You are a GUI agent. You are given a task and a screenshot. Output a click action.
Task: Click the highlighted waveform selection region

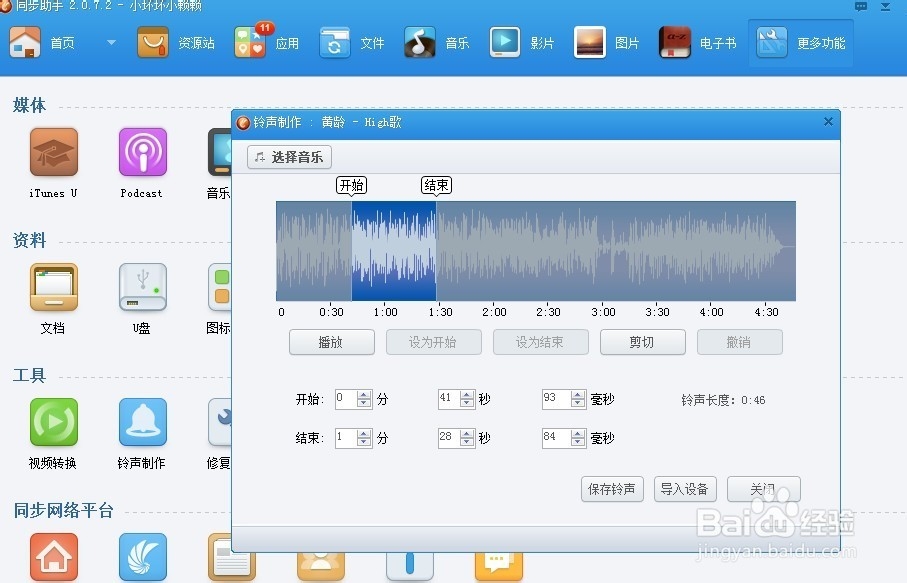[394, 250]
